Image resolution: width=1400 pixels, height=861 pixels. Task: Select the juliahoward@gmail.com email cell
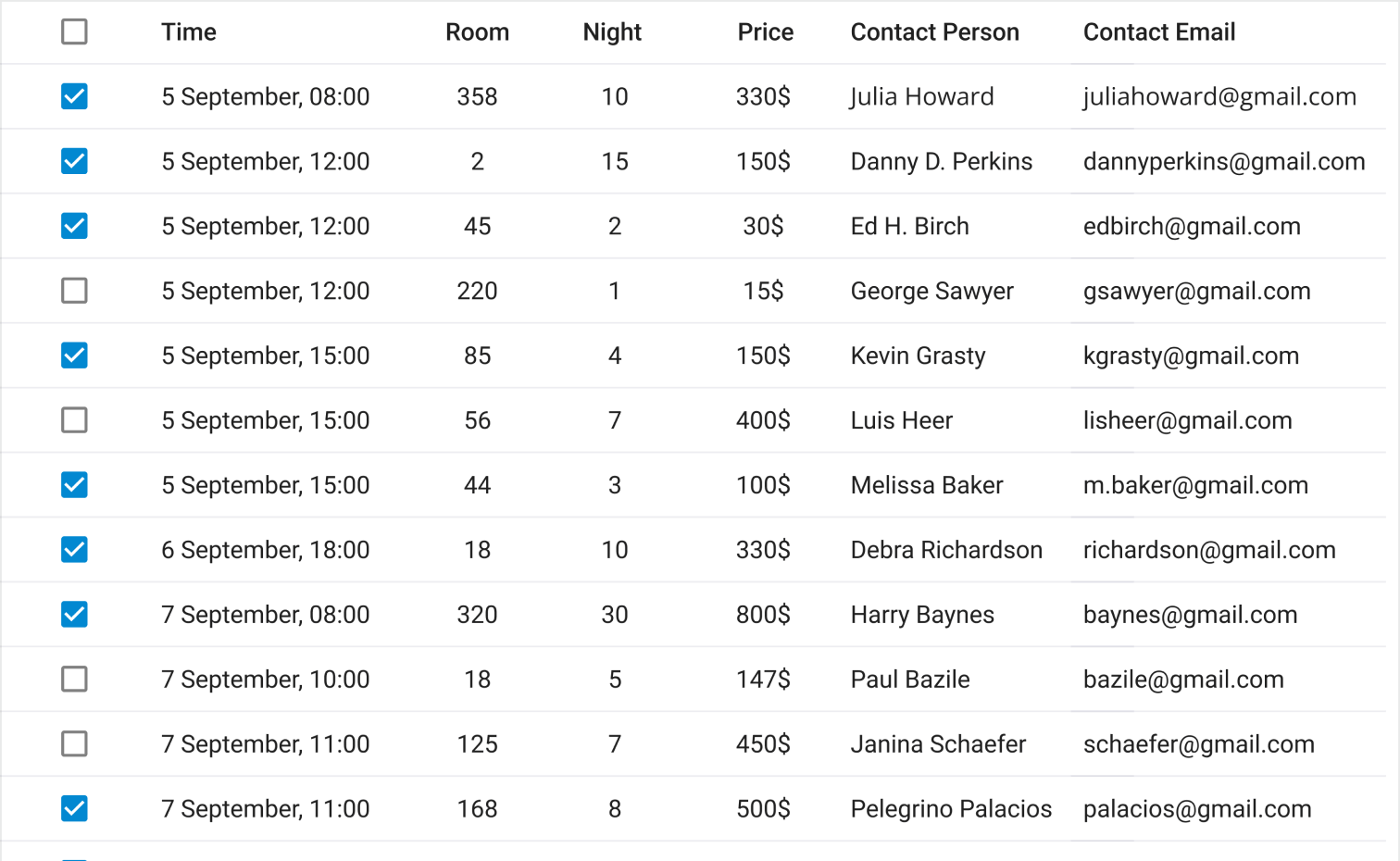pyautogui.click(x=1219, y=96)
